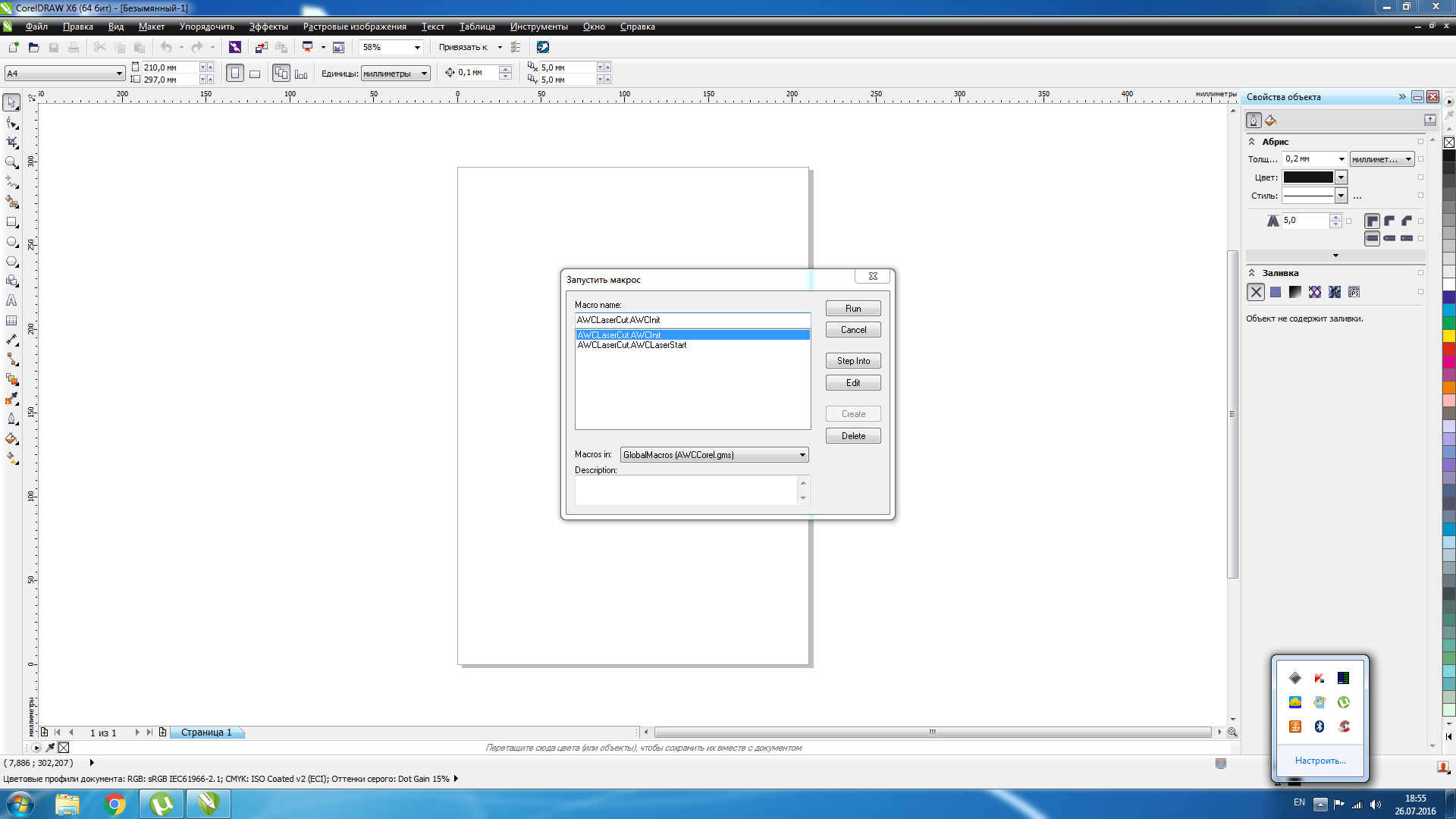Screen dimensions: 1456x819
Task: Select the Ellipse tool
Action: pos(12,242)
